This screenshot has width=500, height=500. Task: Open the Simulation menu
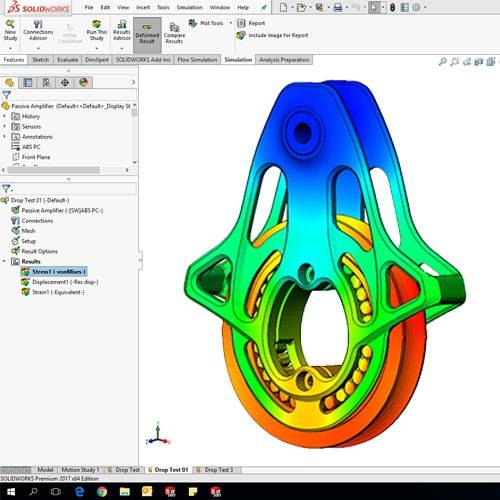(x=189, y=7)
